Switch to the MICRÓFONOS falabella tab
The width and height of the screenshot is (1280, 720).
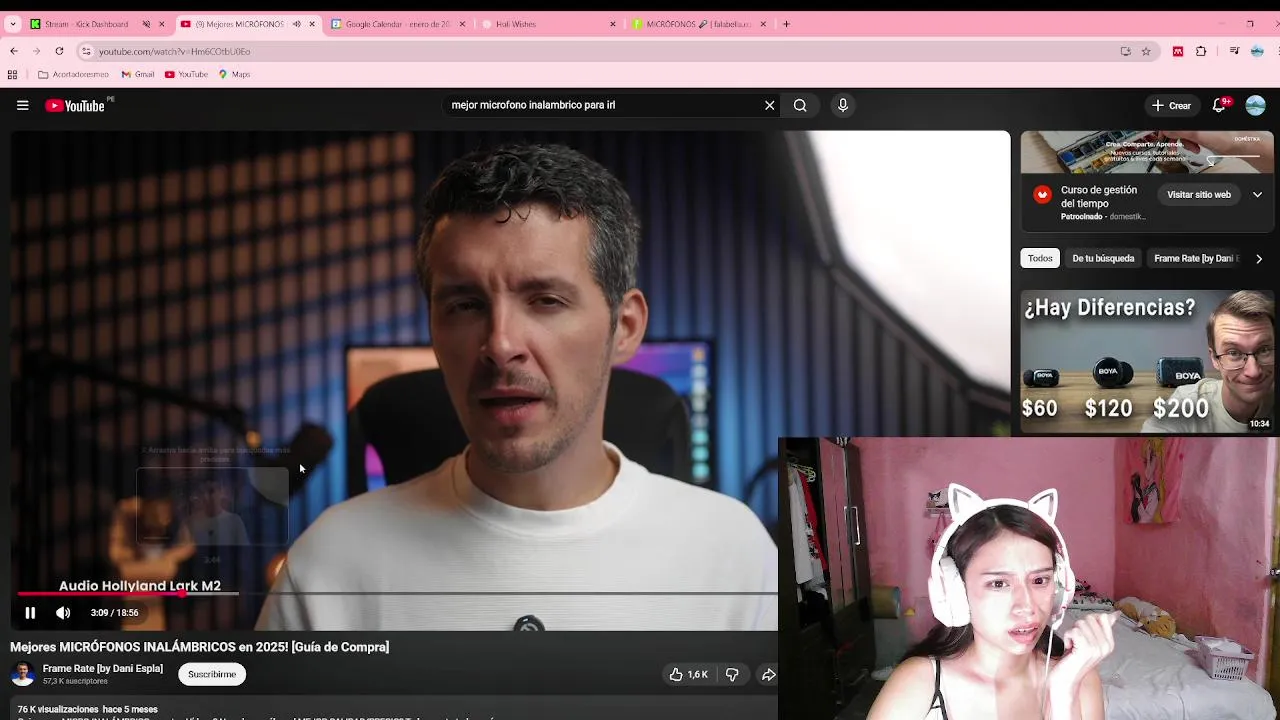pyautogui.click(x=698, y=24)
